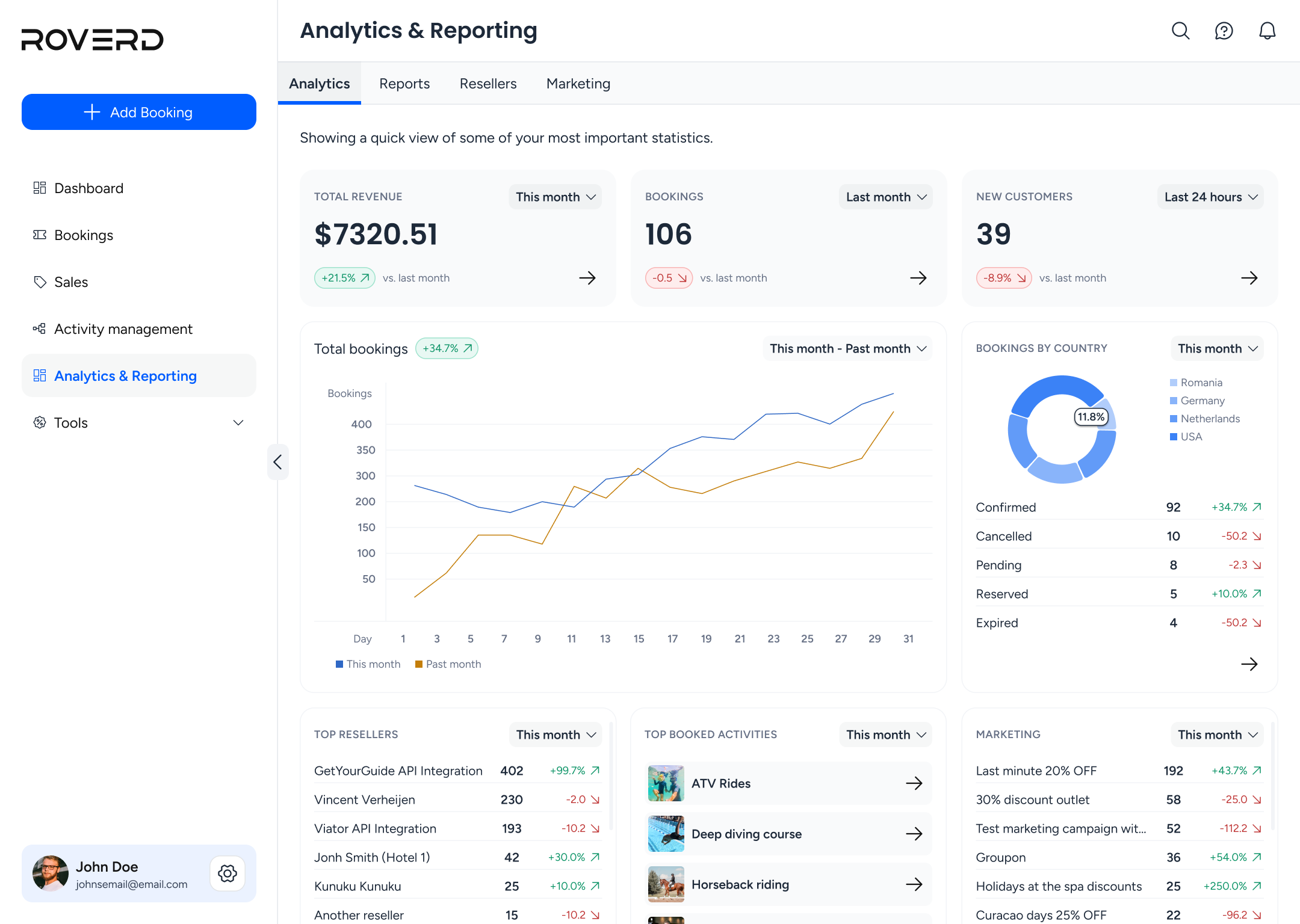Switch to the Marketing tab
The height and width of the screenshot is (924, 1300).
[578, 84]
